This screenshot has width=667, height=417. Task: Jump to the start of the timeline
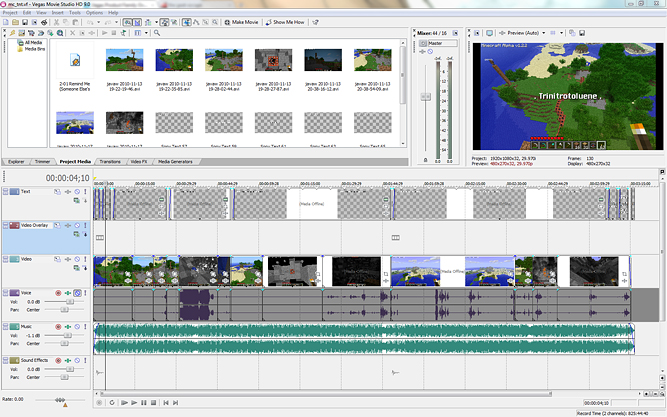tap(166, 403)
